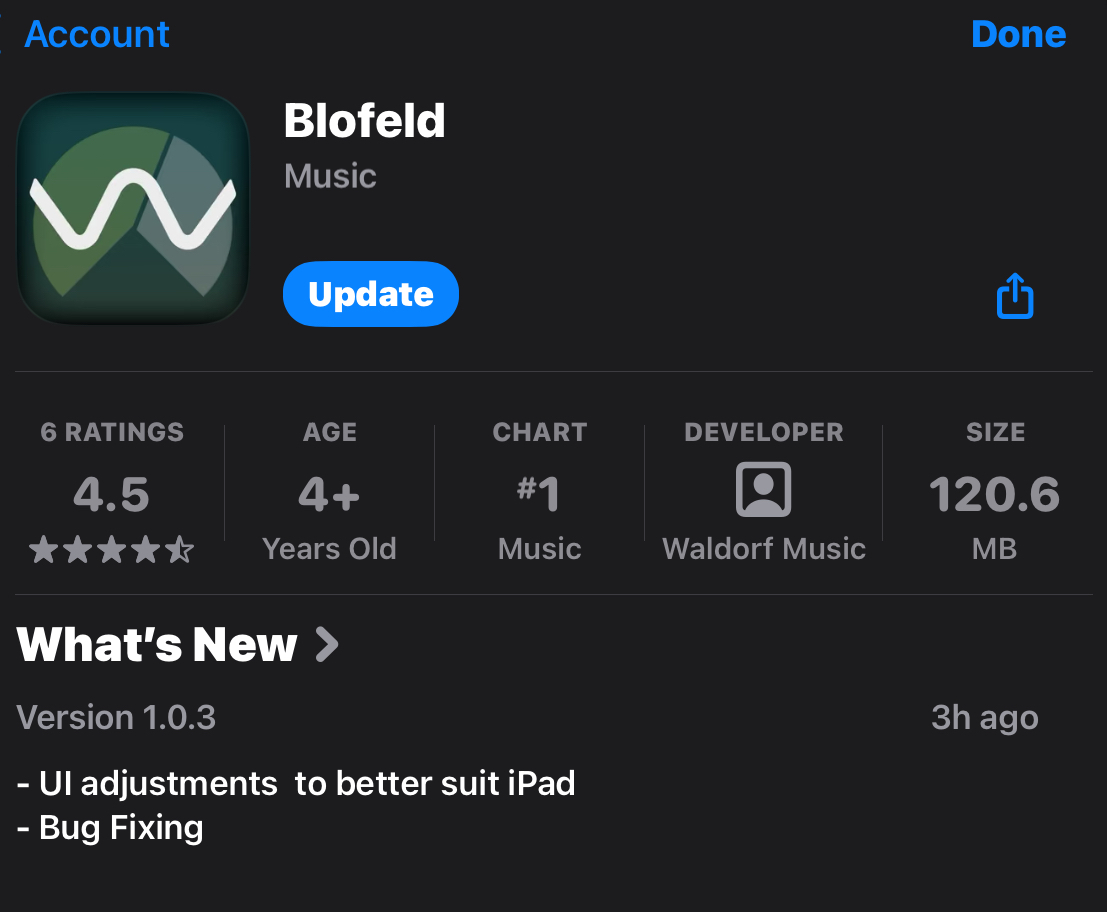The image size is (1107, 912).
Task: Tap Version 1.0.3 text
Action: click(x=116, y=718)
